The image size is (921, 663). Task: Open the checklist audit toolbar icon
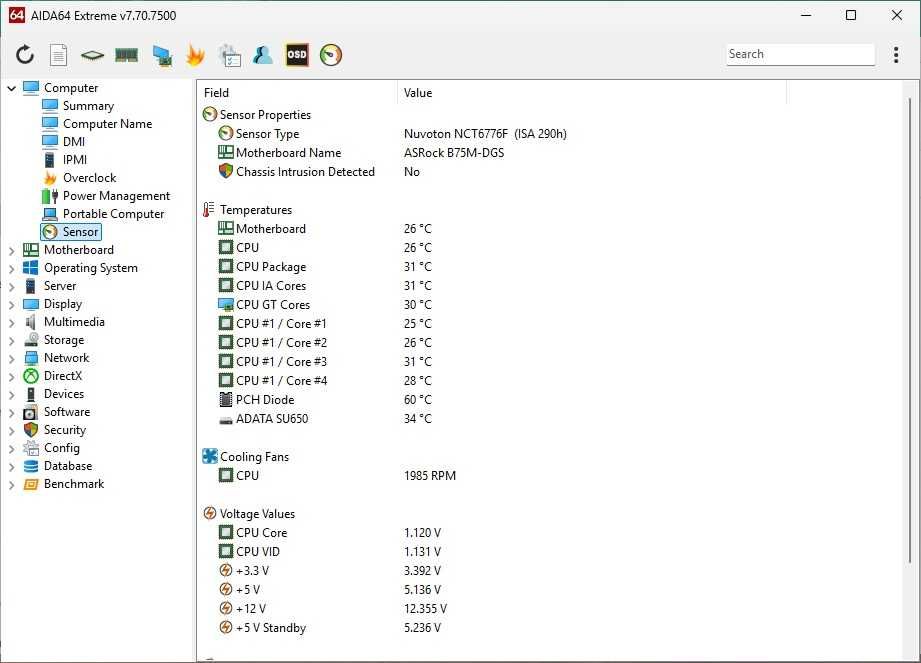230,55
